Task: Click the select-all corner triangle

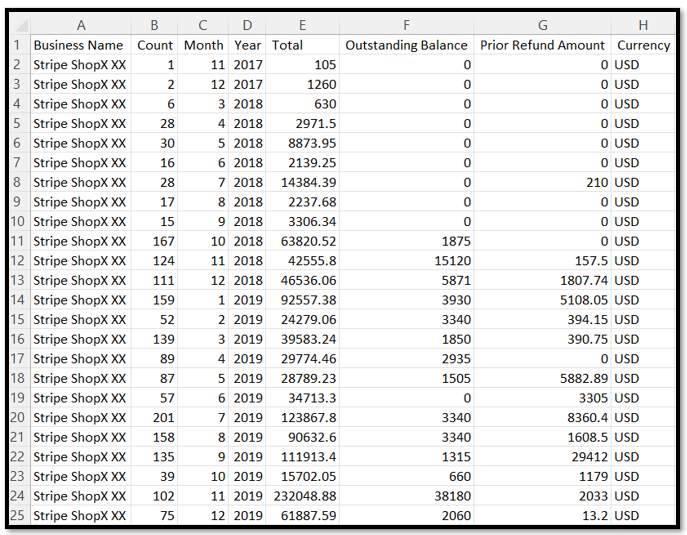Action: tap(20, 25)
